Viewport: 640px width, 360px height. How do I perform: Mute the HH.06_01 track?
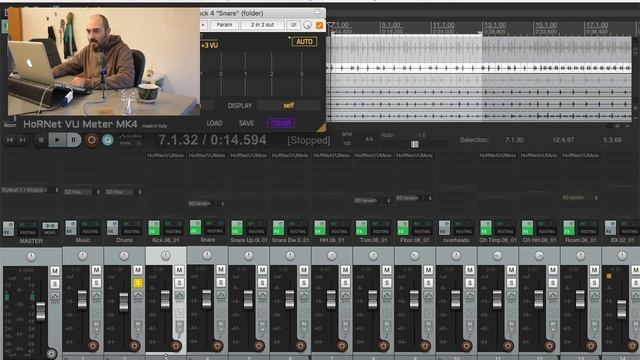[x=345, y=270]
